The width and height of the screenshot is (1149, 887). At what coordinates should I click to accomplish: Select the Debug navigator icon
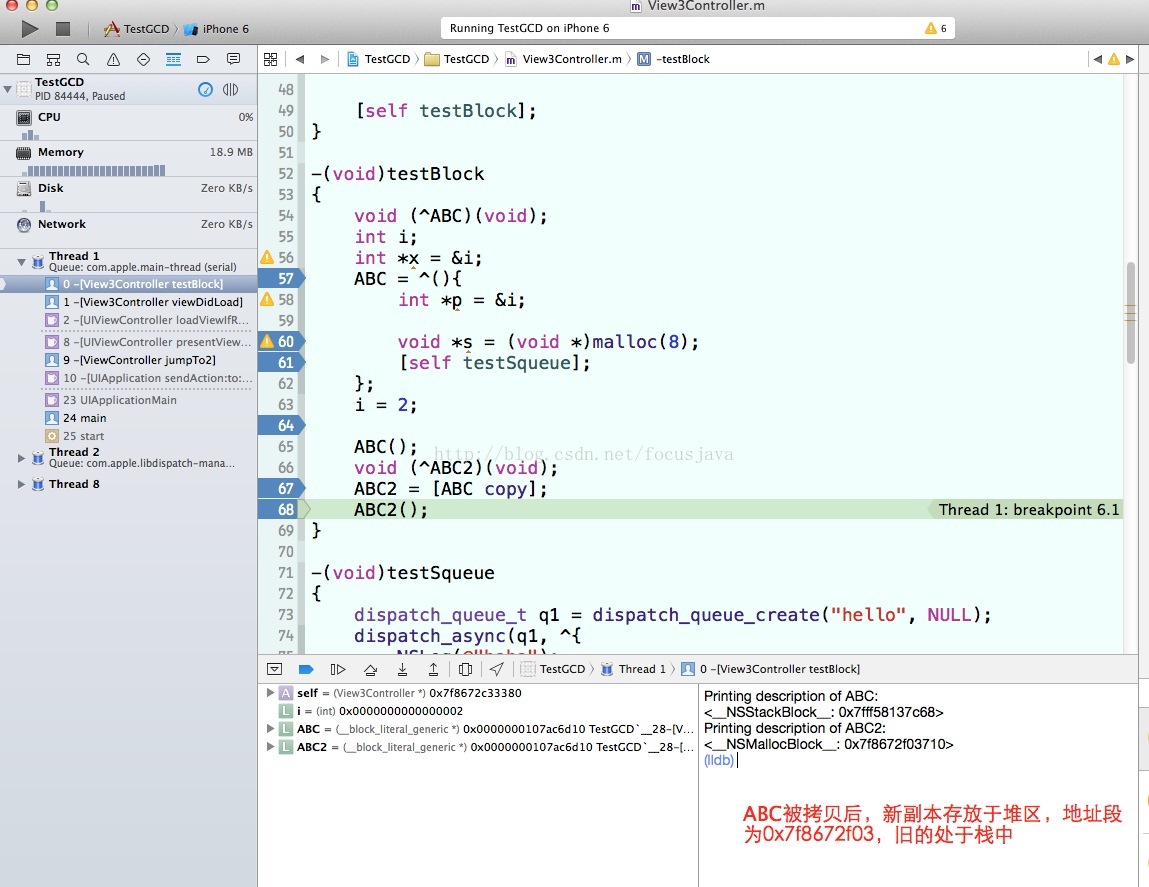click(174, 59)
